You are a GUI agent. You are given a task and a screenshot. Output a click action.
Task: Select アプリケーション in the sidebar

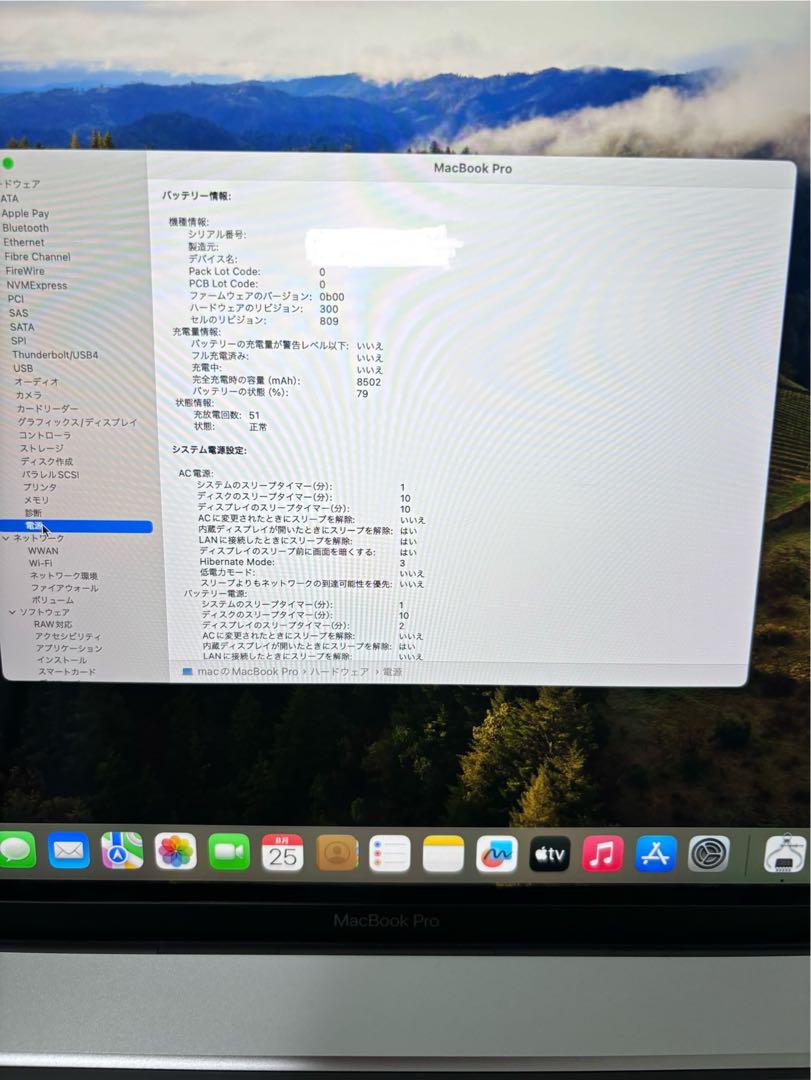click(x=70, y=648)
